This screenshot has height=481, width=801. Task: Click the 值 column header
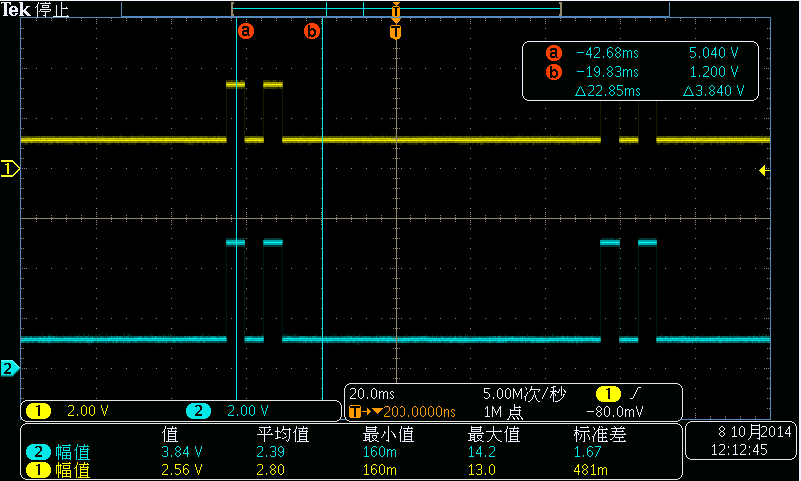click(170, 435)
